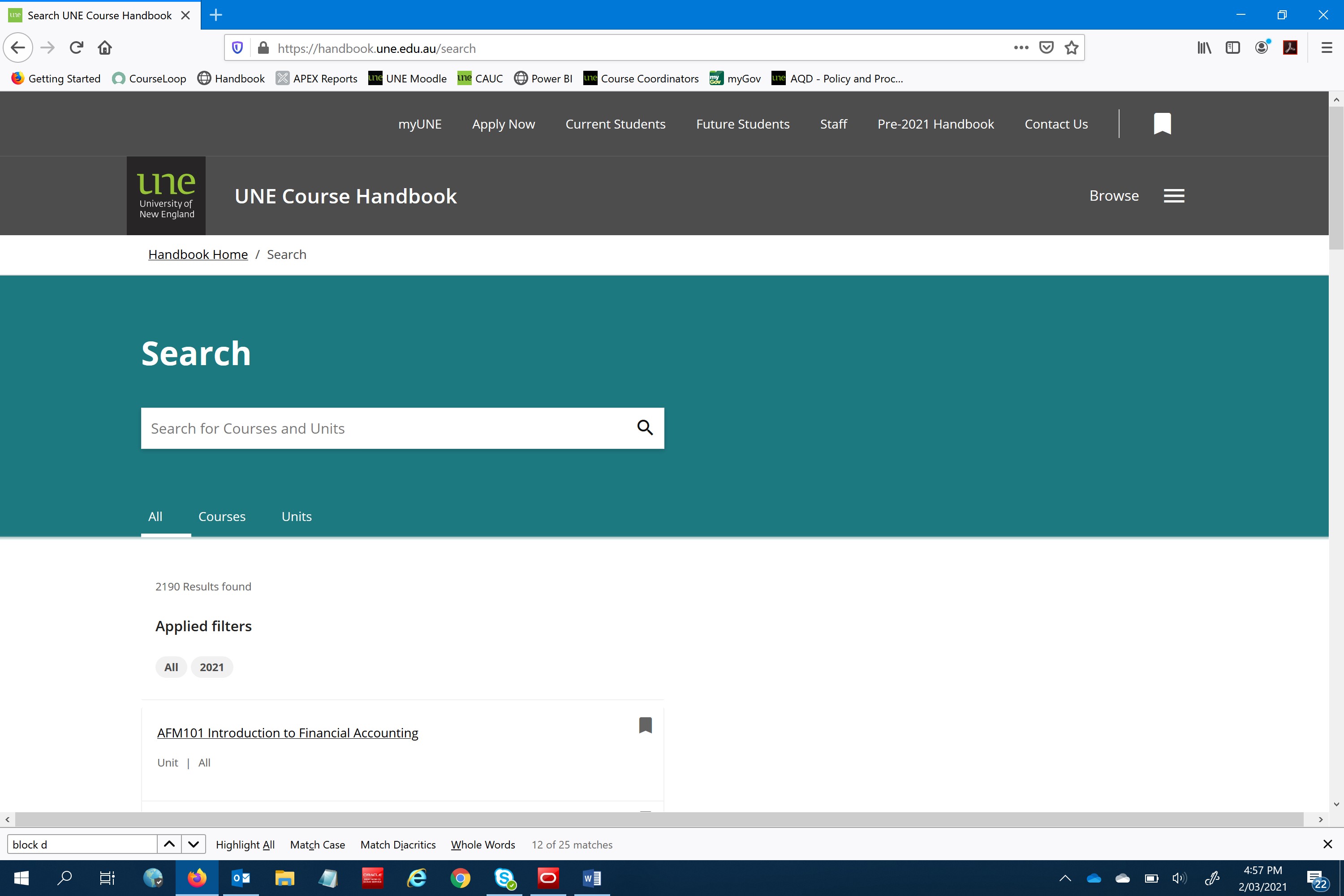The width and height of the screenshot is (1344, 896).
Task: Select the All results tab
Action: tap(155, 517)
